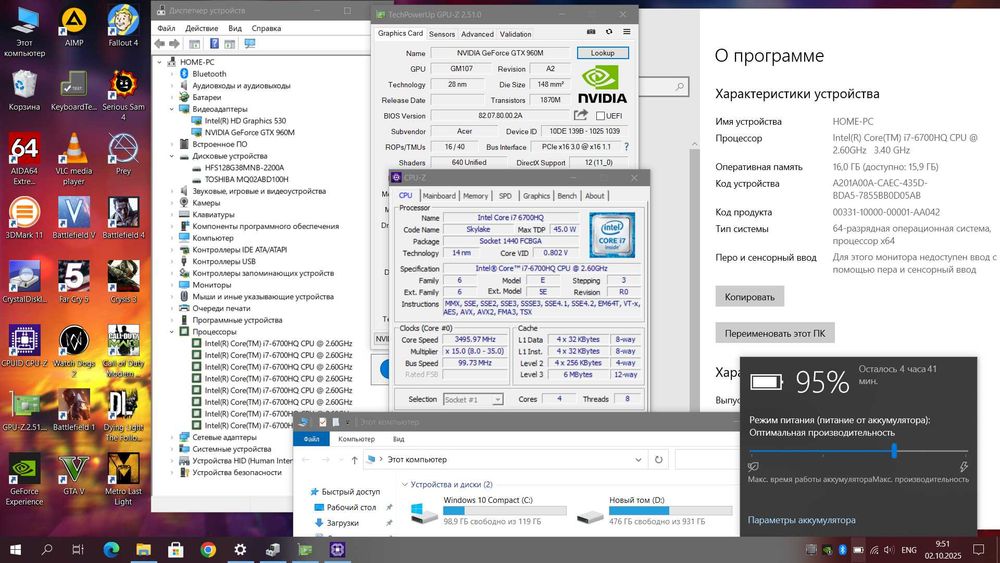Collapse the Процессоры tree node
Viewport: 1000px width, 563px height.
pos(172,332)
